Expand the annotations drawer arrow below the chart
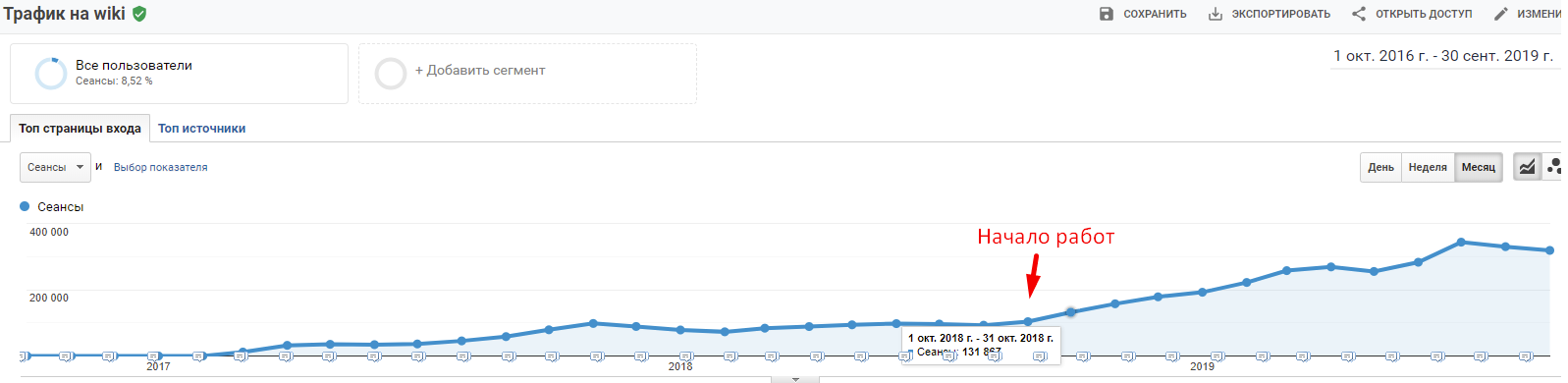The height and width of the screenshot is (383, 1568). [795, 379]
